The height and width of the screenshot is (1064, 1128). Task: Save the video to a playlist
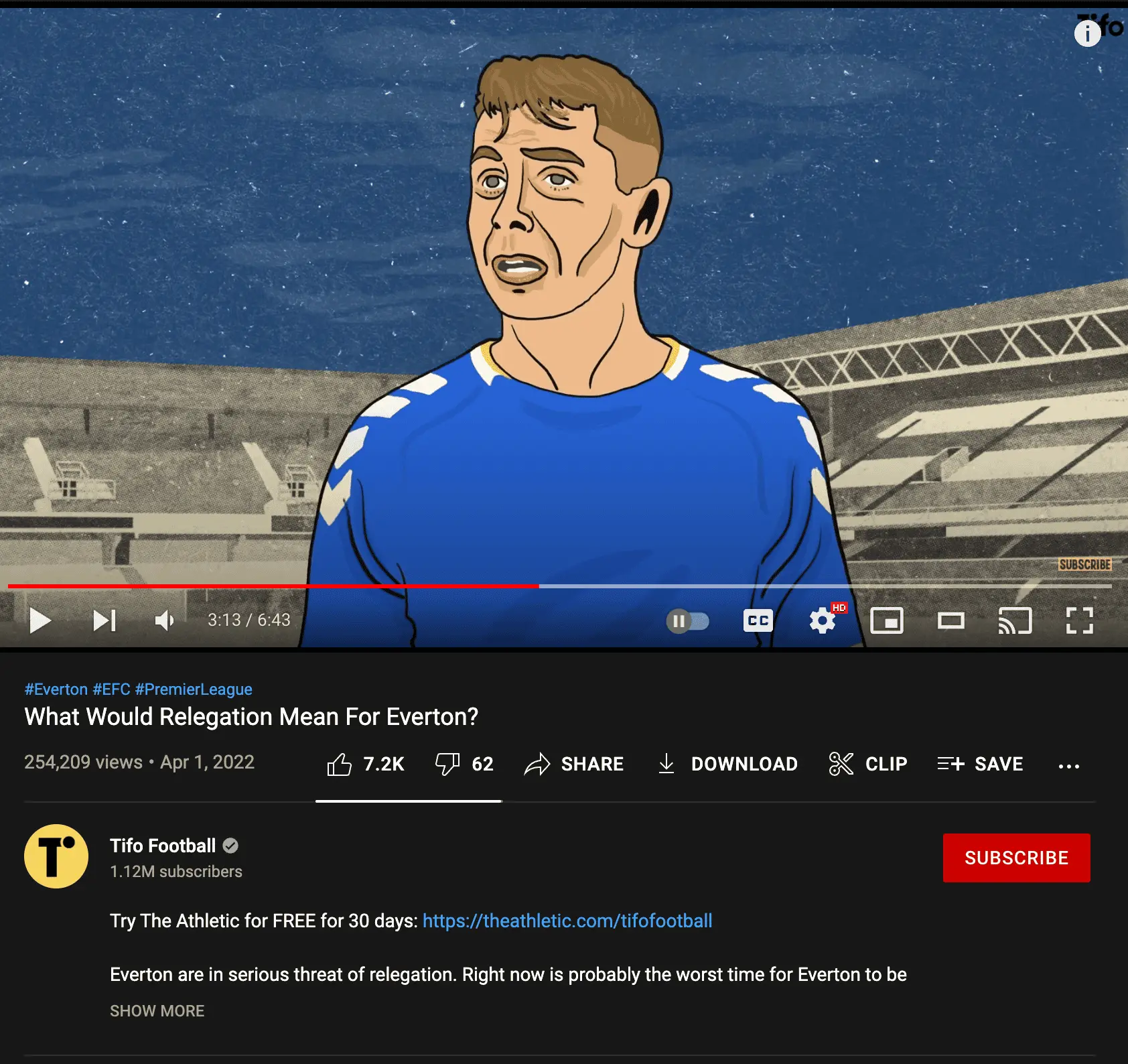point(980,764)
